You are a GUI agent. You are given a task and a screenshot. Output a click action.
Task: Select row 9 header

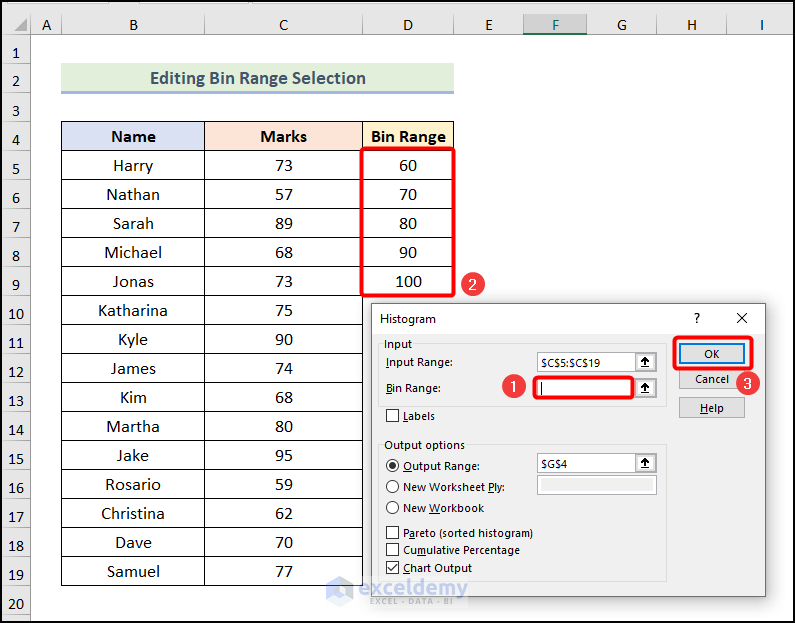[16, 281]
